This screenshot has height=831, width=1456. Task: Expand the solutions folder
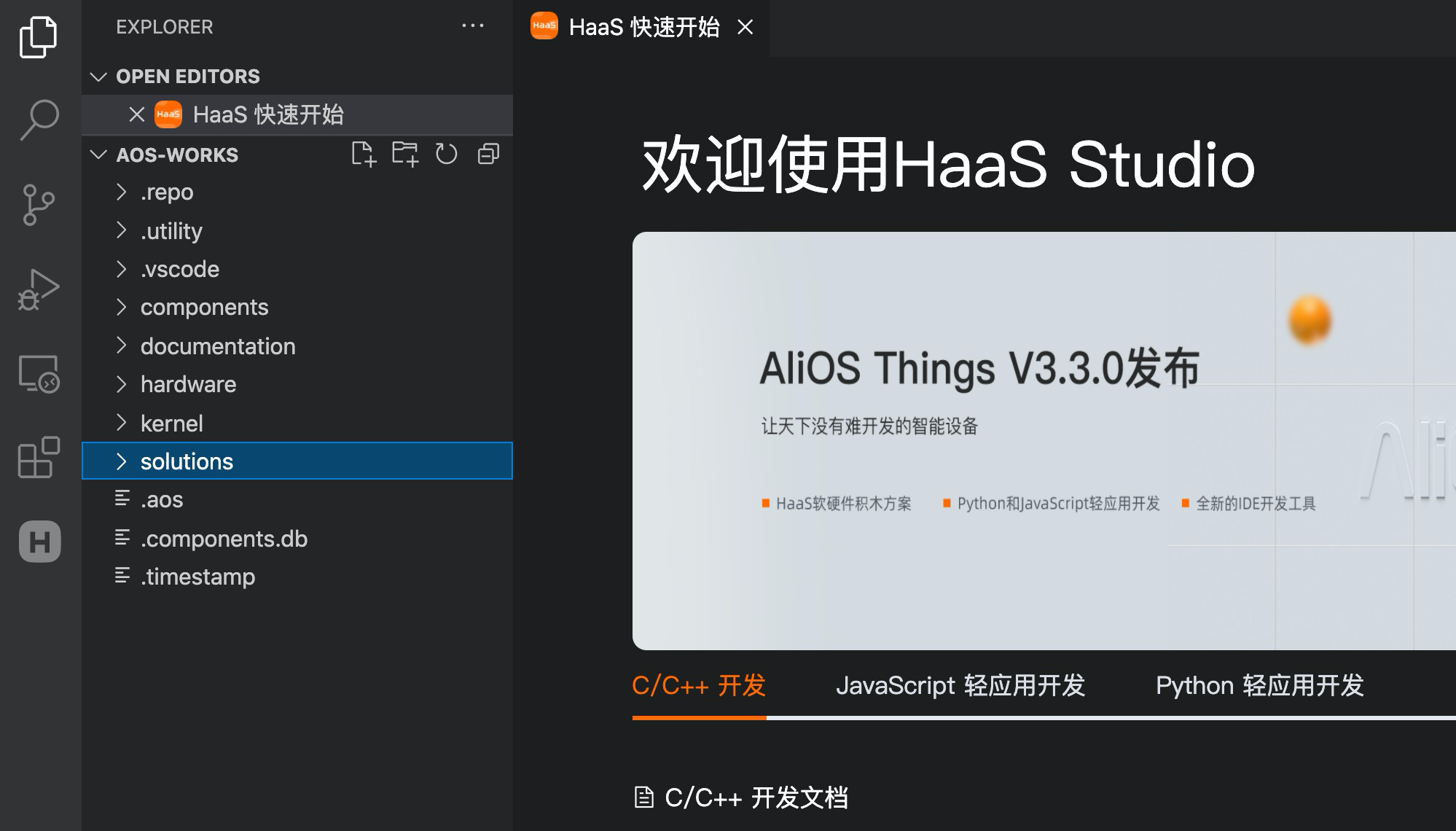pyautogui.click(x=187, y=461)
